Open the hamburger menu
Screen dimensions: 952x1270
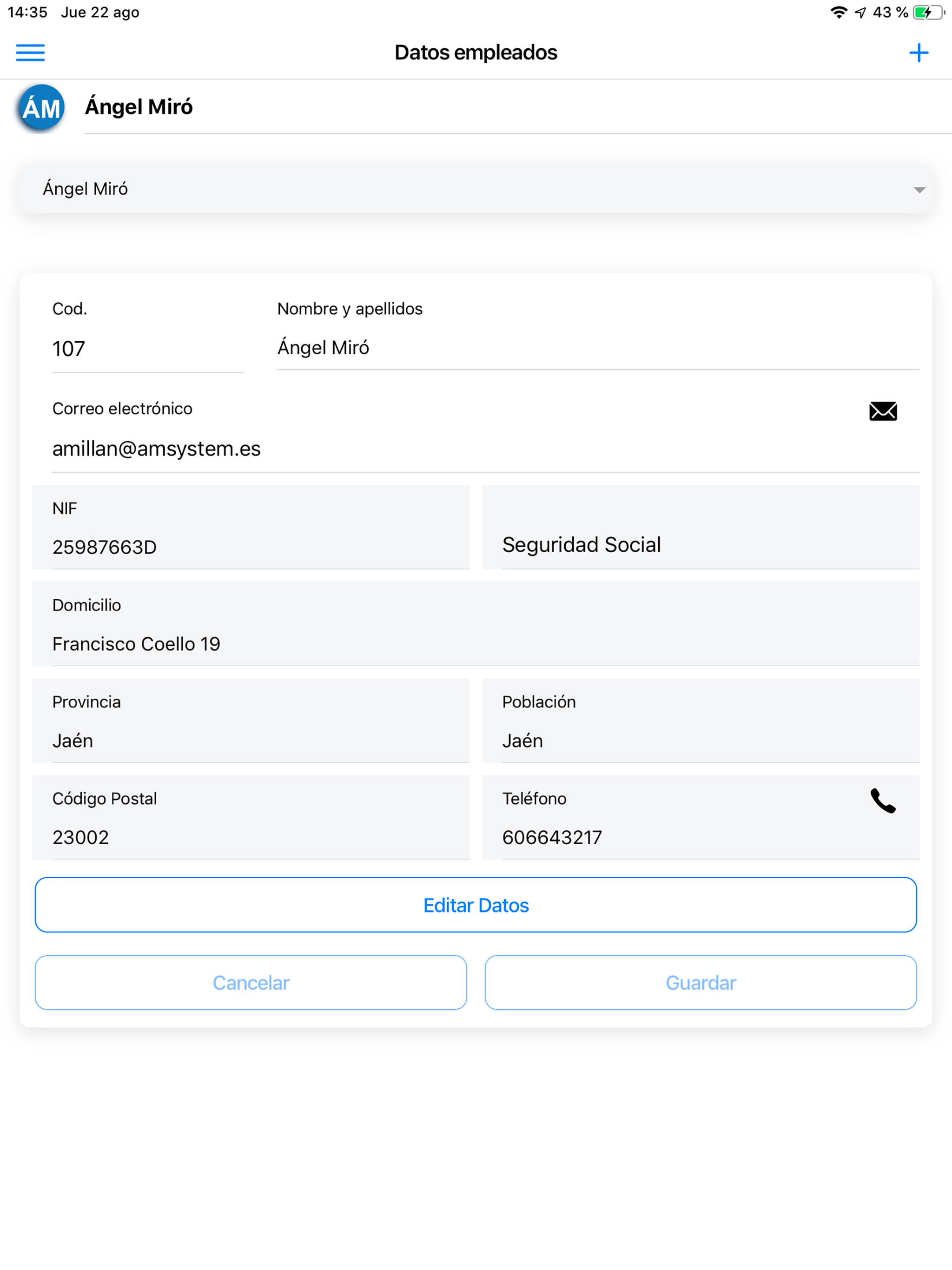coord(30,53)
